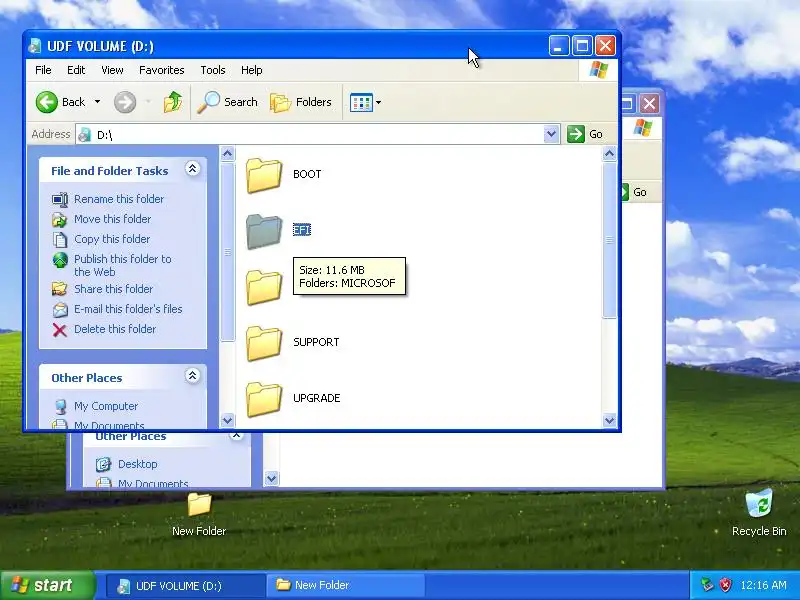
Task: Click the Publish to Web globe icon
Action: pos(60,260)
